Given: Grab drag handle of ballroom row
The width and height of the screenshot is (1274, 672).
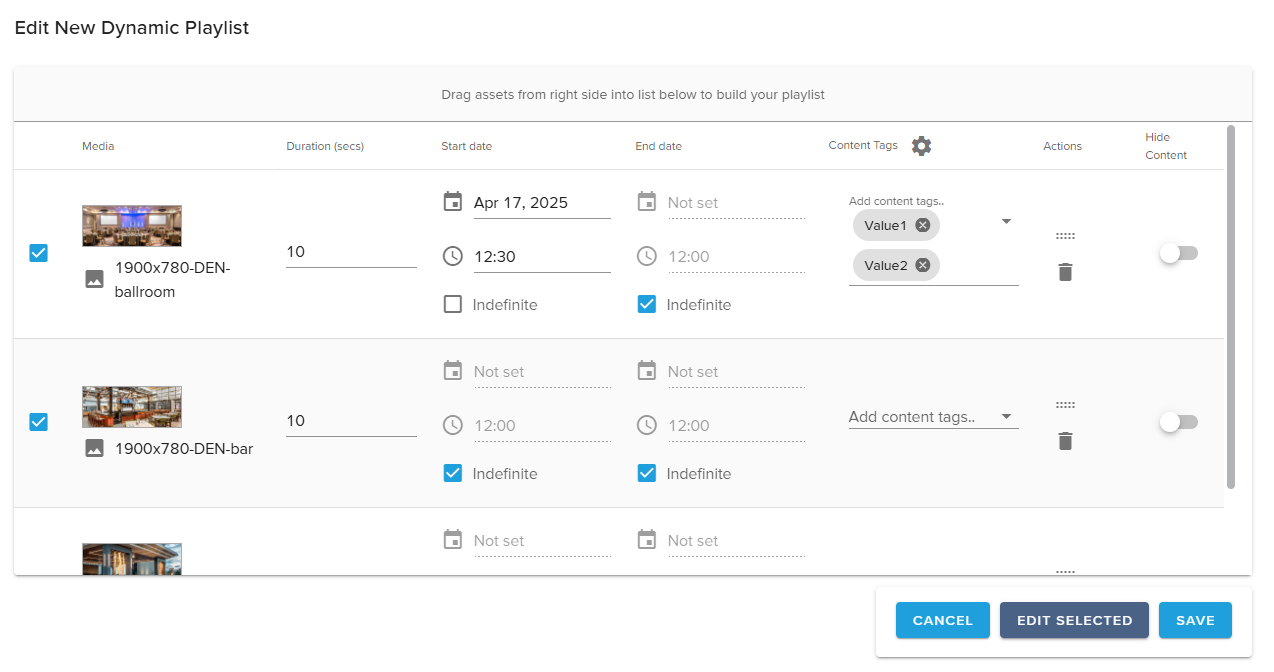Looking at the screenshot, I should [1065, 237].
